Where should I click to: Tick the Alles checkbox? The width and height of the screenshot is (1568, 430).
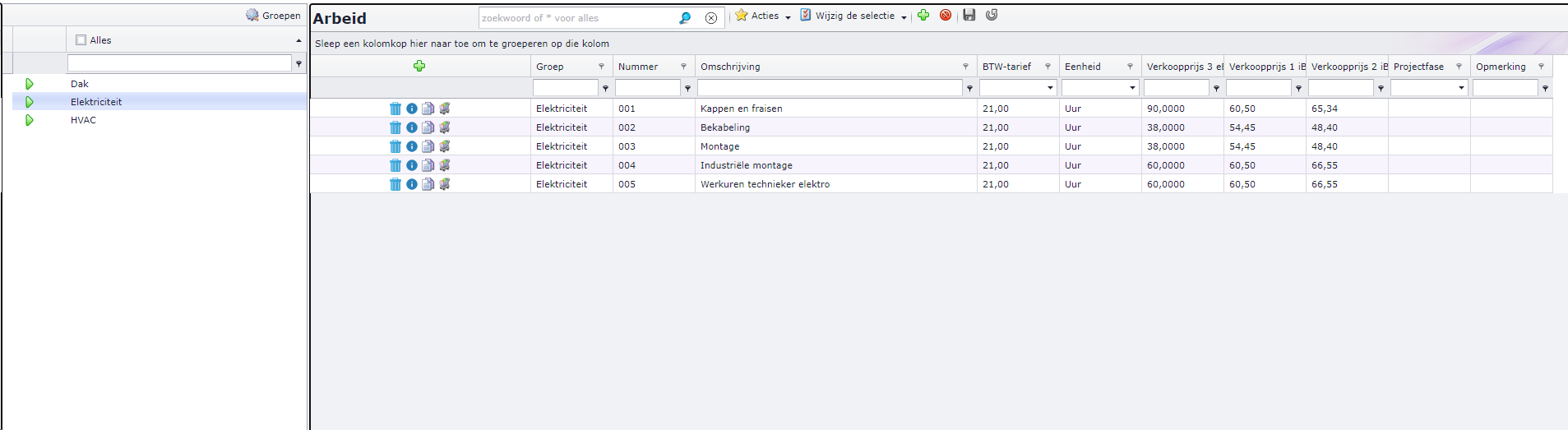pyautogui.click(x=81, y=39)
